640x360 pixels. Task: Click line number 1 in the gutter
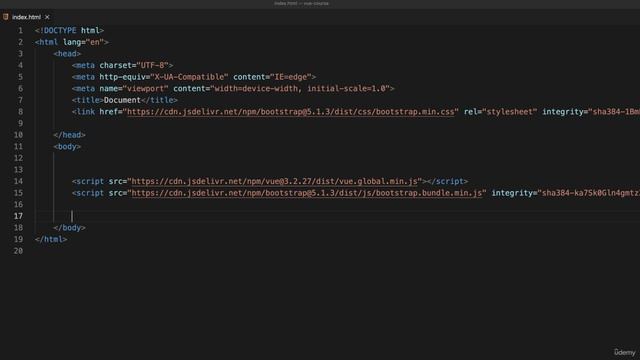tap(20, 31)
